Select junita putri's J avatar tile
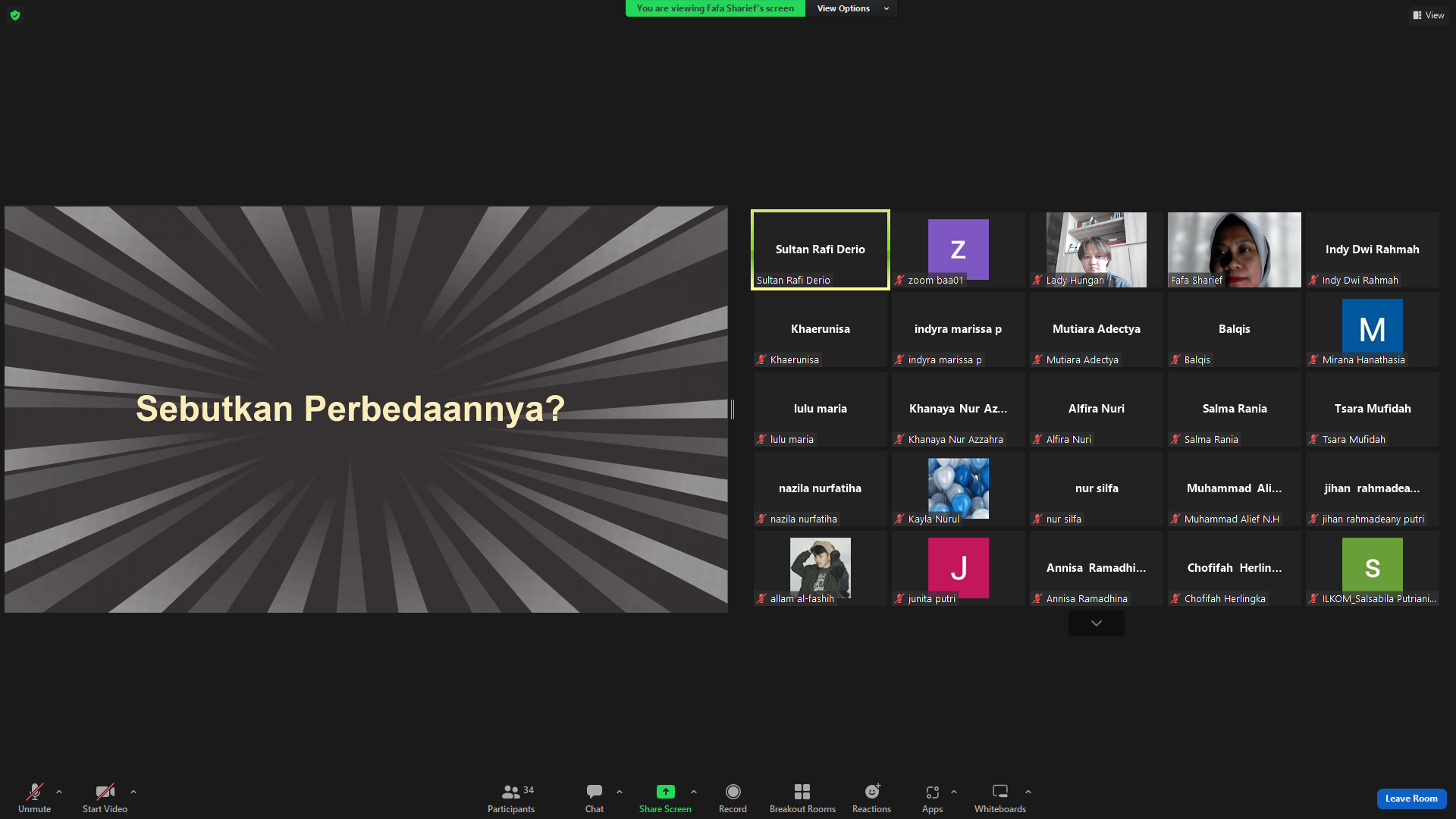 click(x=959, y=568)
